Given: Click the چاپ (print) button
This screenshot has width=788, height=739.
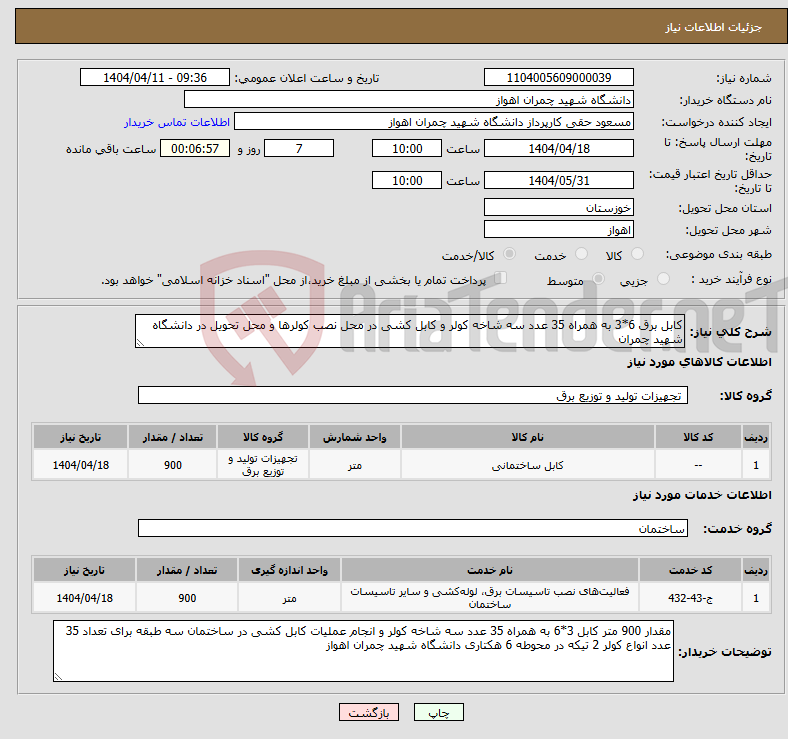Looking at the screenshot, I should (x=438, y=712).
